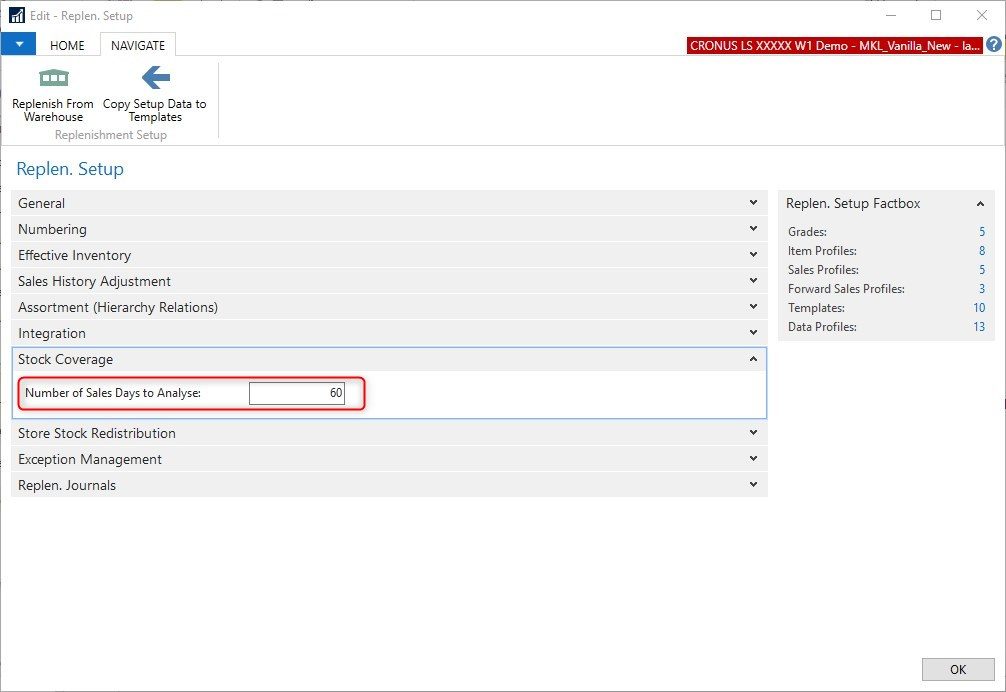
Task: Open the Data Profiles count link
Action: tap(979, 327)
